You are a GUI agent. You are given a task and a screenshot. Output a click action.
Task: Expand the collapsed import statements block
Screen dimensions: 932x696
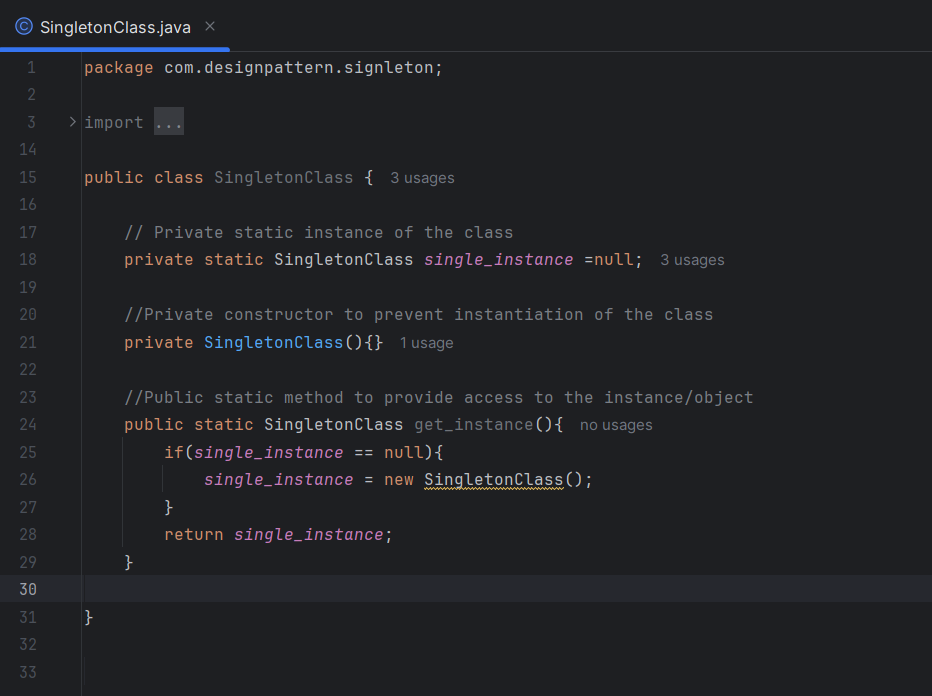coord(168,121)
